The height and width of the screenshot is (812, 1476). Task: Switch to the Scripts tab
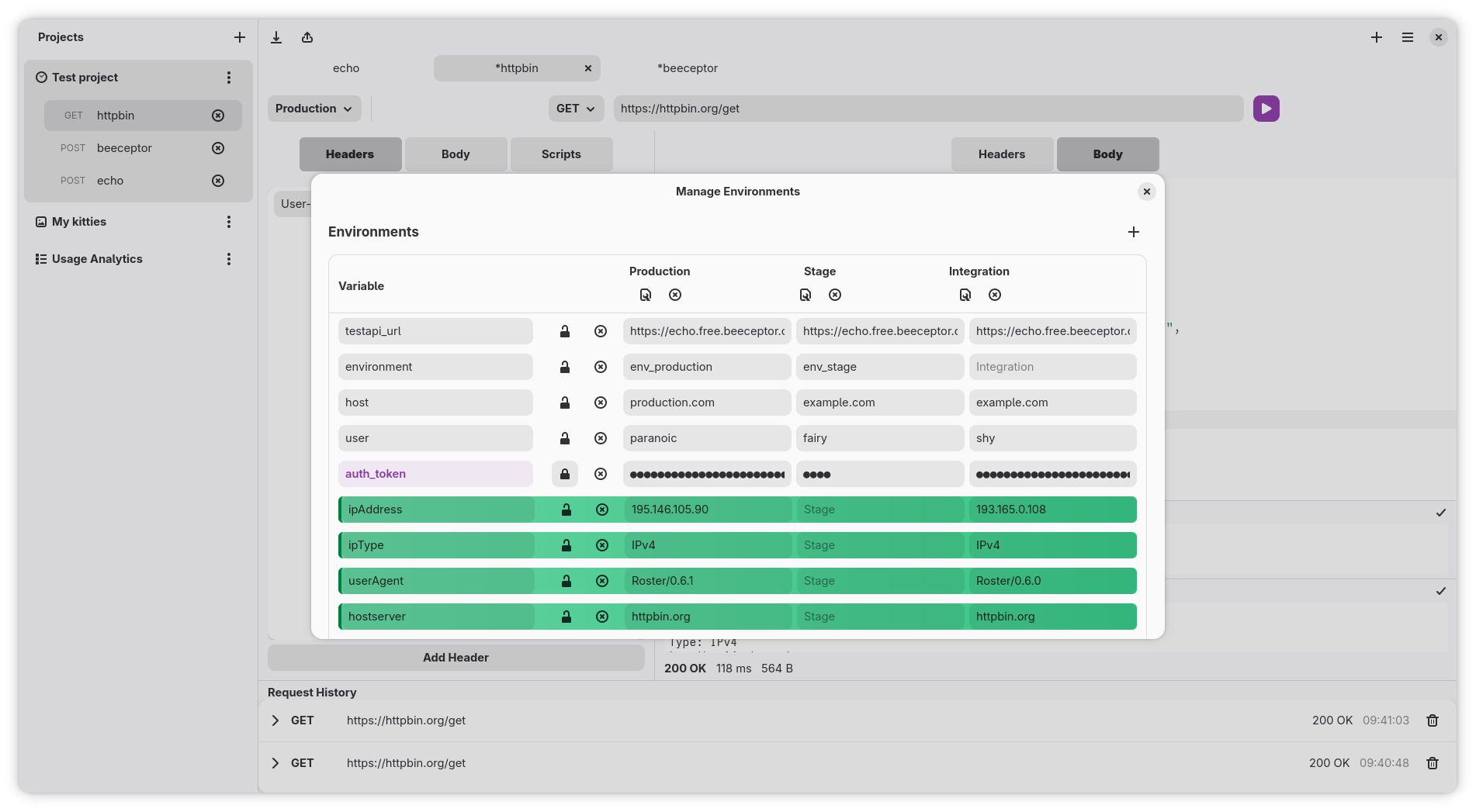pos(561,154)
